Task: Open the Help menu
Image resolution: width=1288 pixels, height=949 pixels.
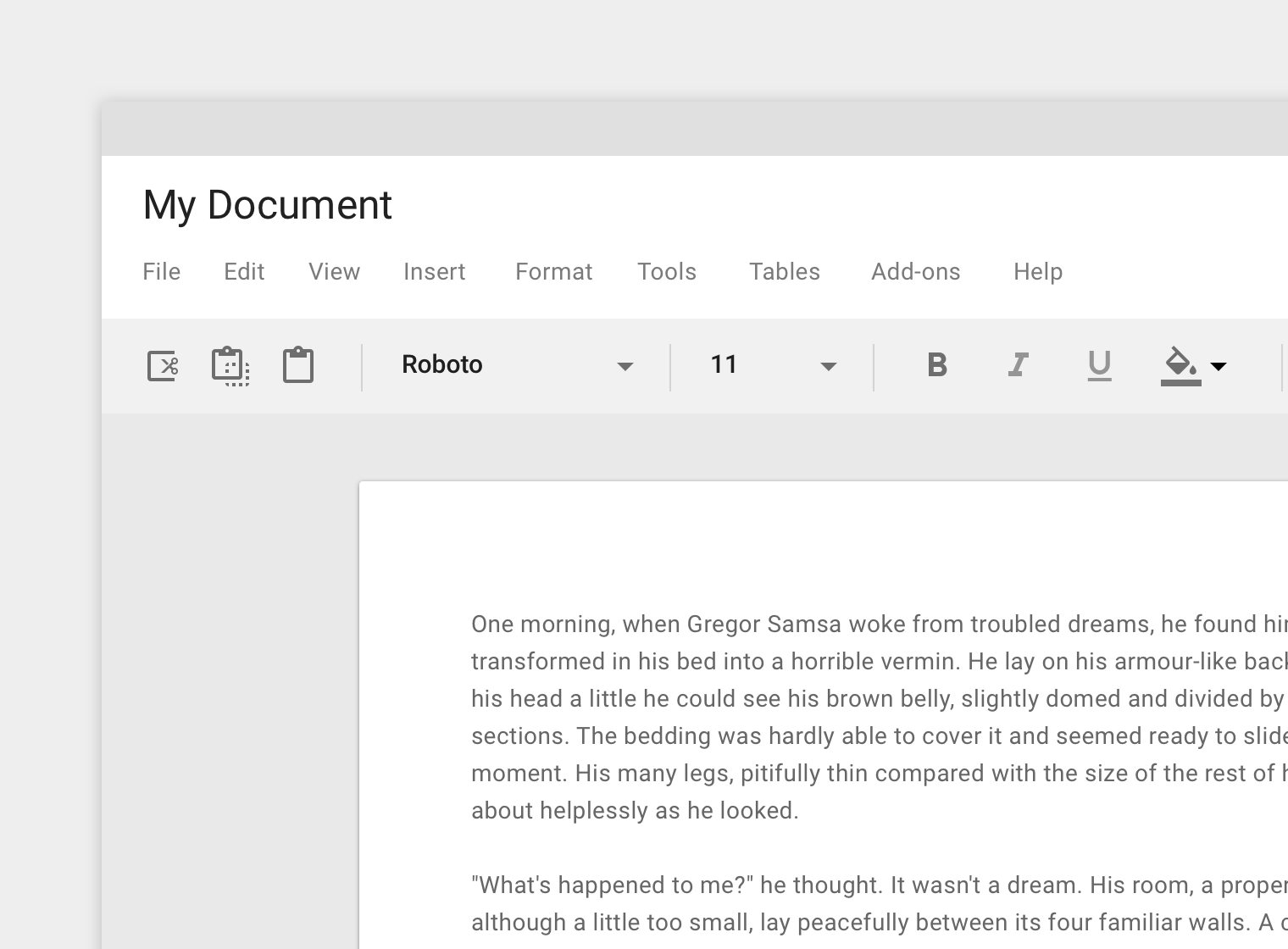Action: coord(1038,271)
